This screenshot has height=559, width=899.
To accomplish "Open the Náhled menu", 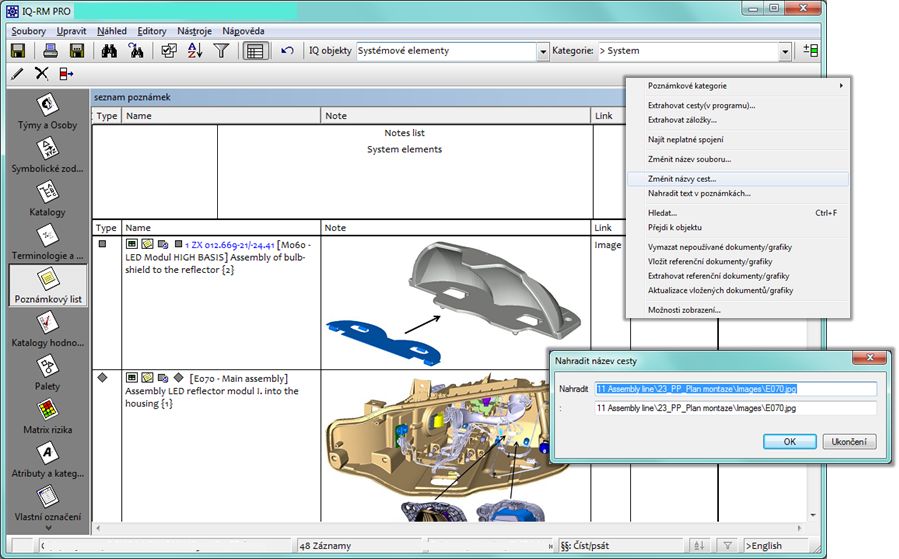I will point(112,31).
